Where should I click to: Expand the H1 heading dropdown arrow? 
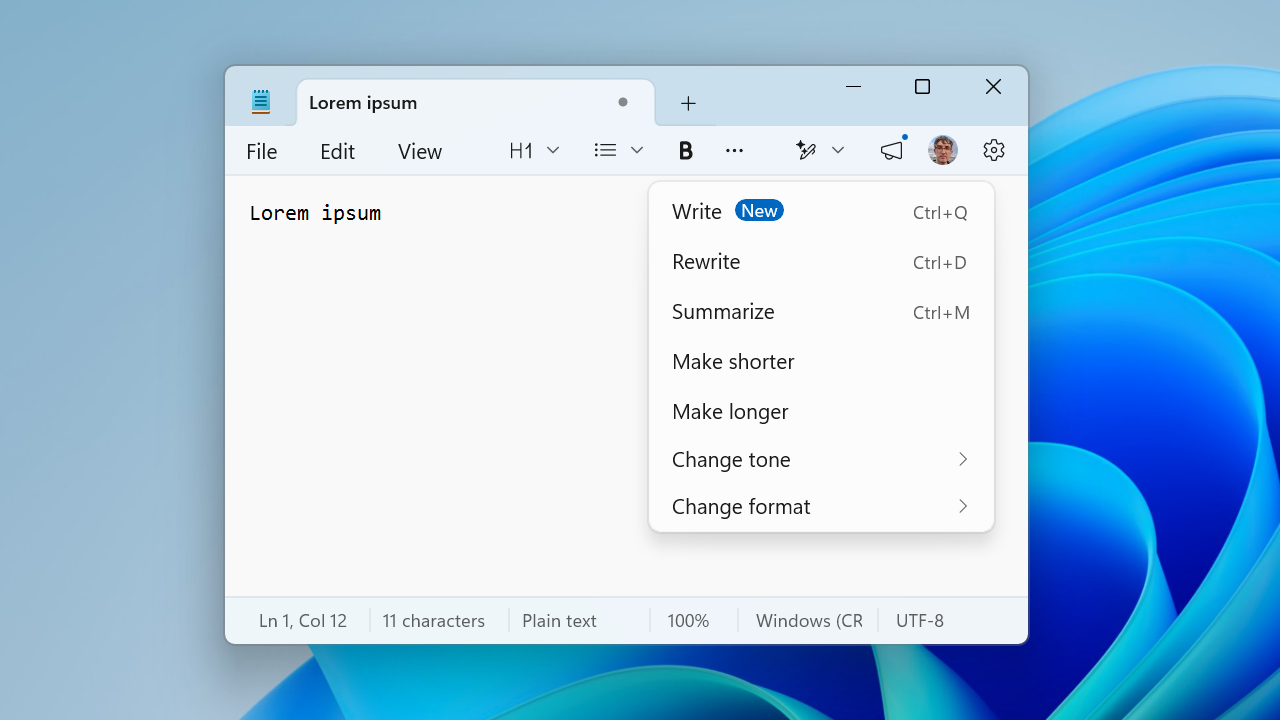(x=553, y=150)
